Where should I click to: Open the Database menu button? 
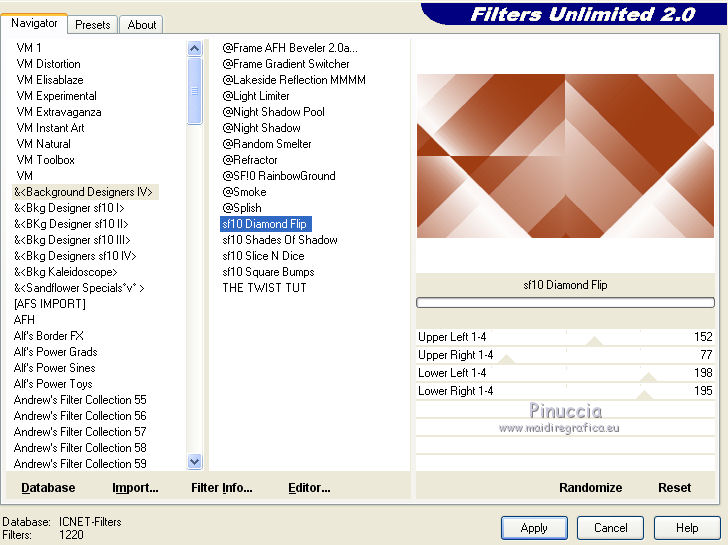click(x=48, y=487)
